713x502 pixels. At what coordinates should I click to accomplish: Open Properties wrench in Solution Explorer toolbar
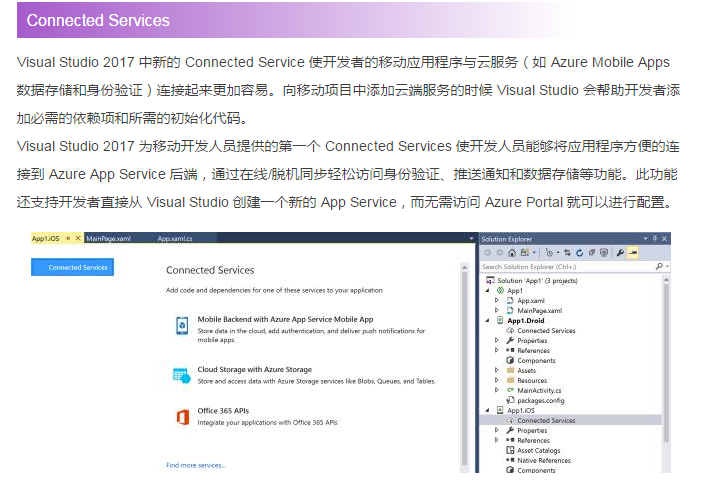click(x=620, y=253)
